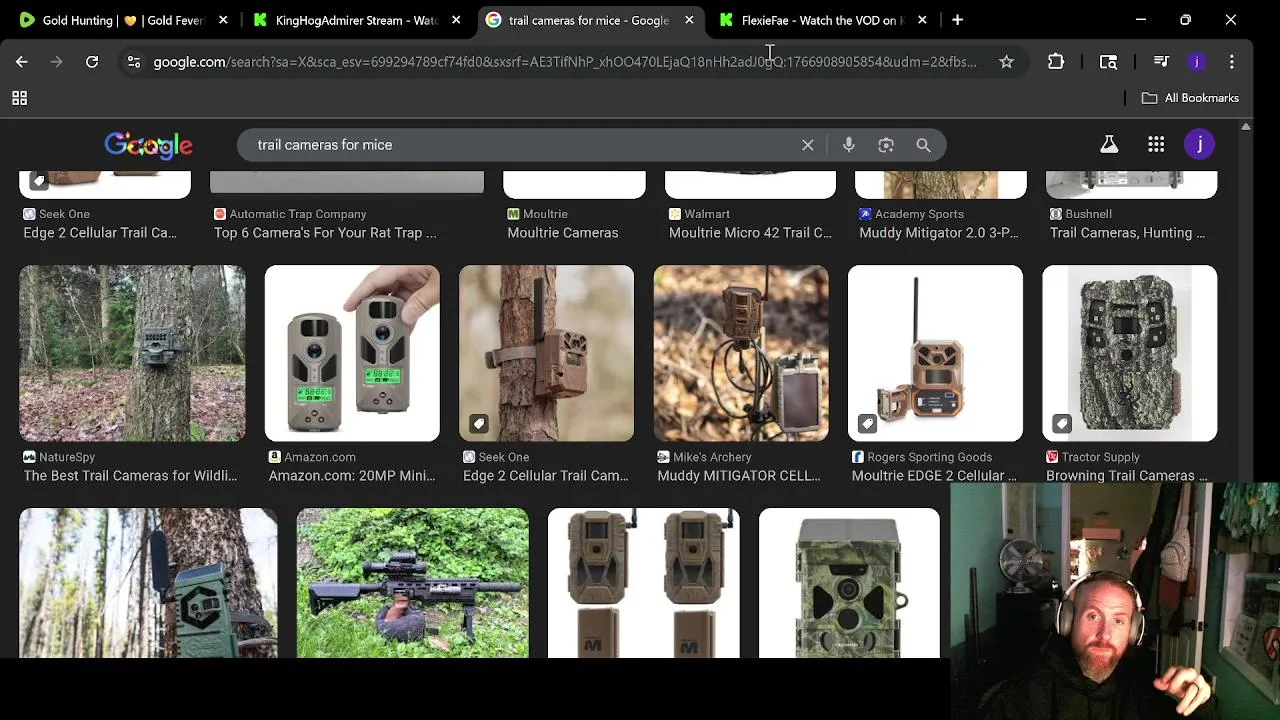Open Search Labs flask icon
Viewport: 1280px width, 720px height.
1109,145
